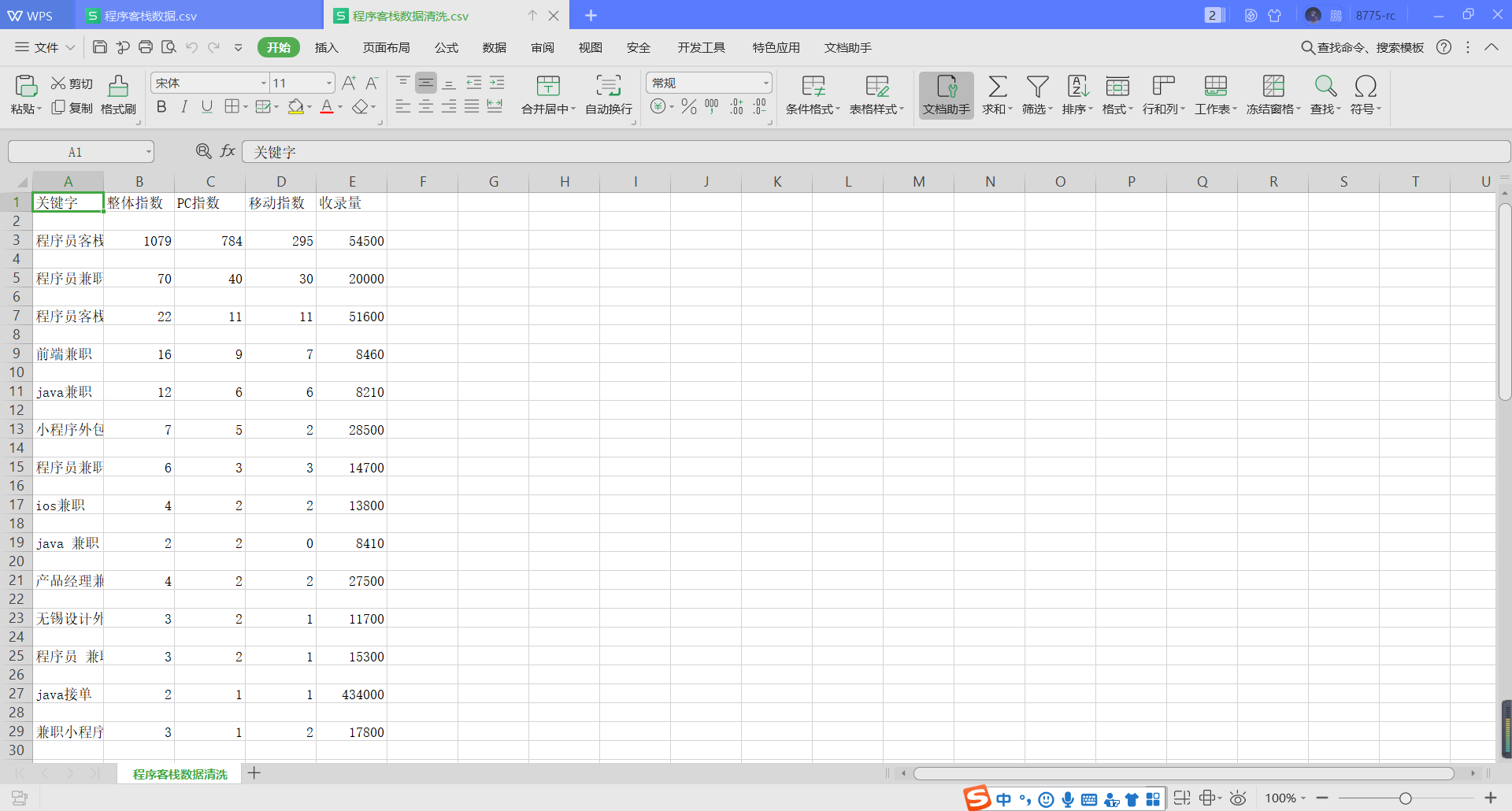Open the number format dropdown 常规
This screenshot has height=811, width=1512.
point(765,83)
